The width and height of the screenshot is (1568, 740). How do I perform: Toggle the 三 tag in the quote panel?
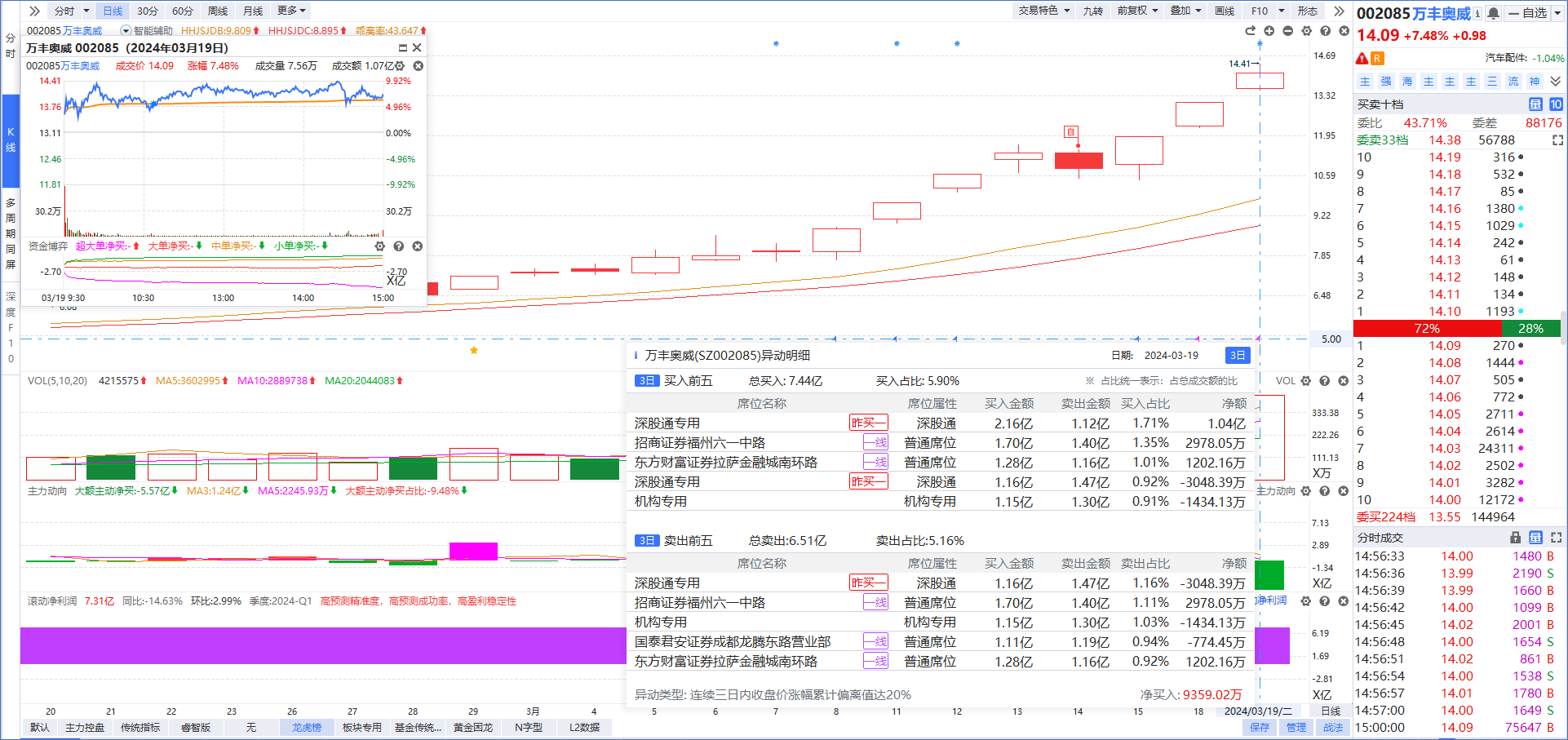(x=1492, y=82)
